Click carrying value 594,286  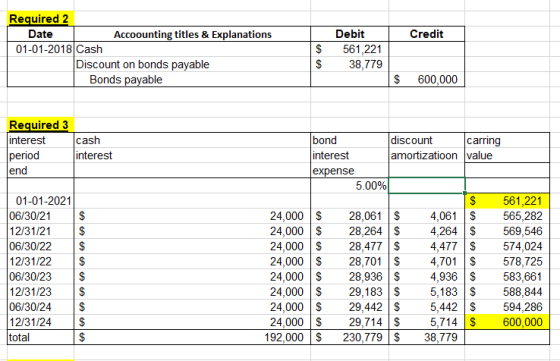(507, 307)
